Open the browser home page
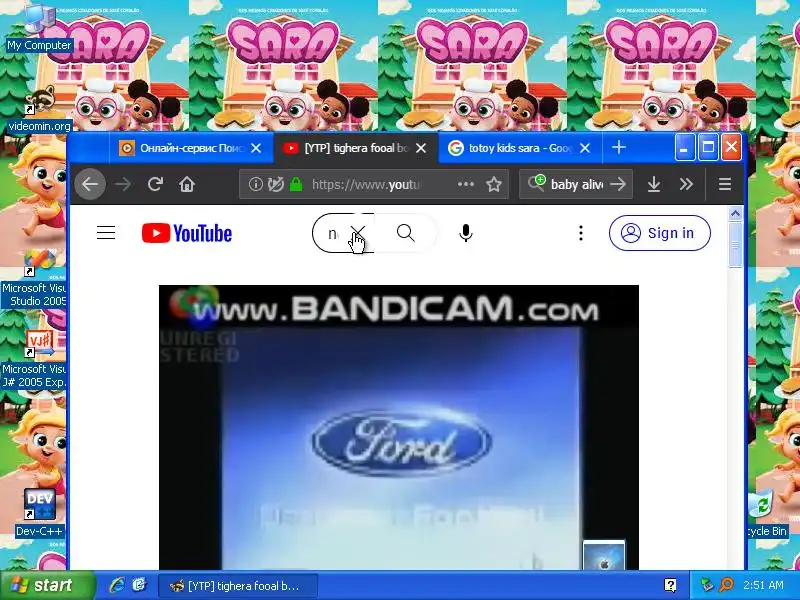 point(187,184)
